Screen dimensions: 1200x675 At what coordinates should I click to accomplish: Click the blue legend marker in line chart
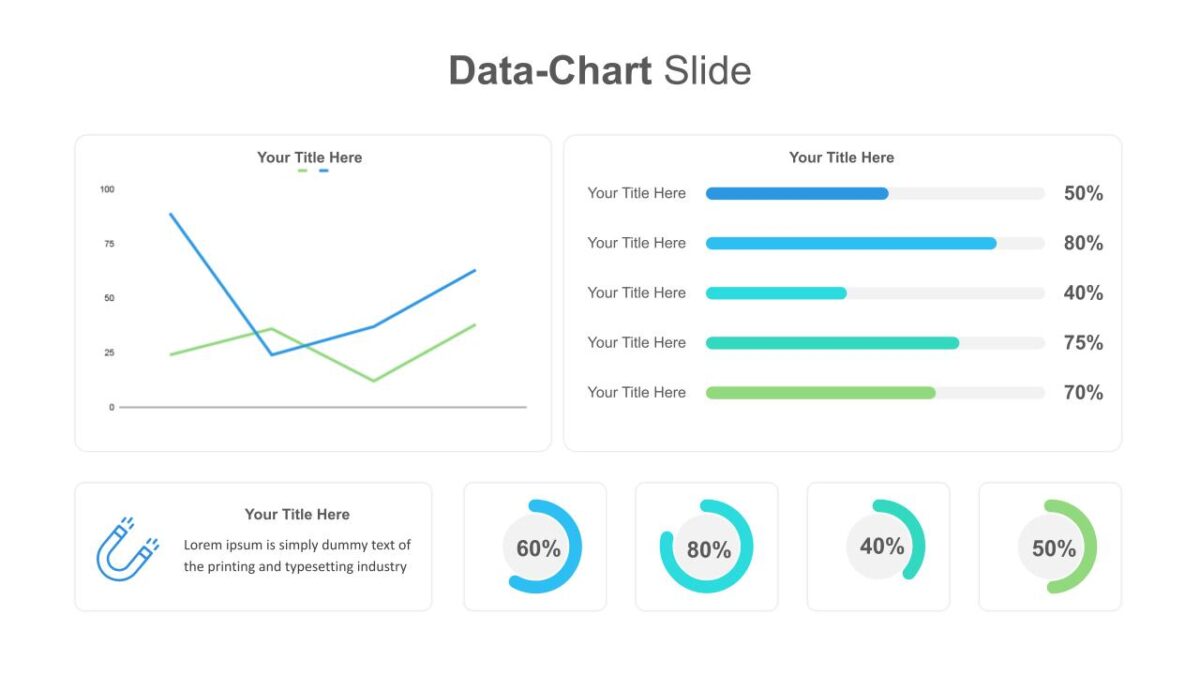point(323,171)
